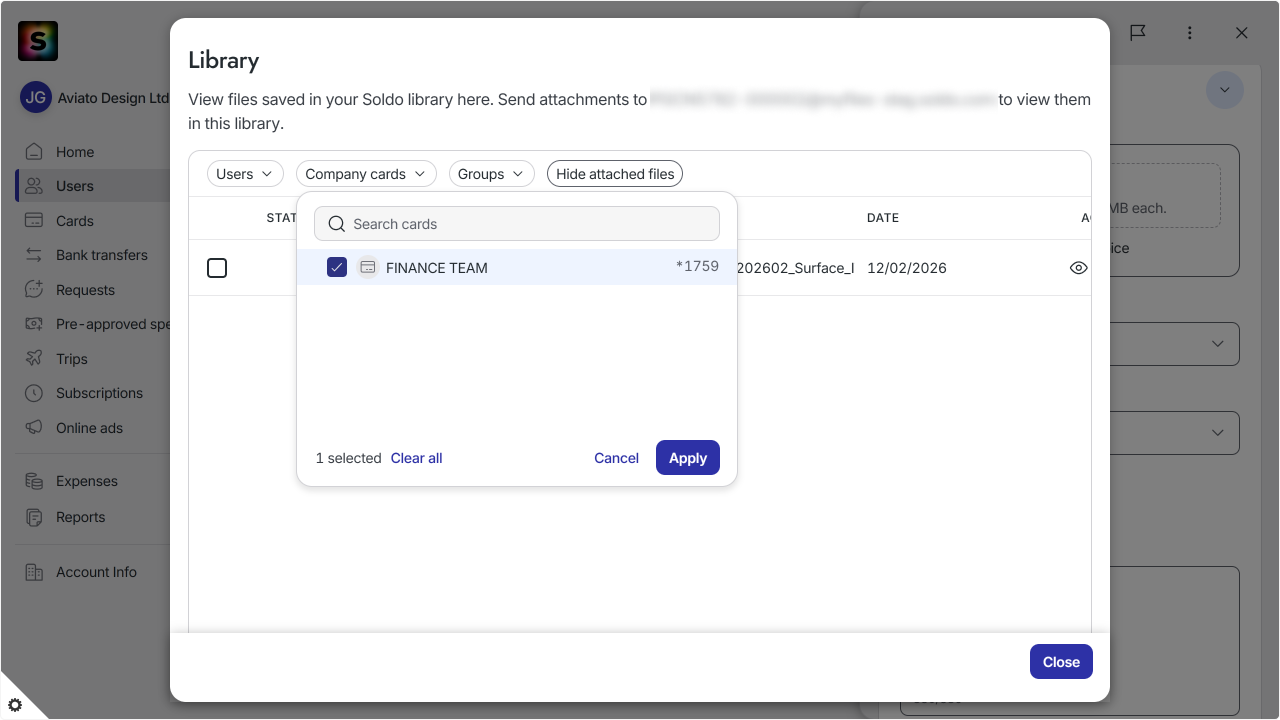Apply the card filter
Screen dimensions: 1280x720
pyautogui.click(x=688, y=458)
